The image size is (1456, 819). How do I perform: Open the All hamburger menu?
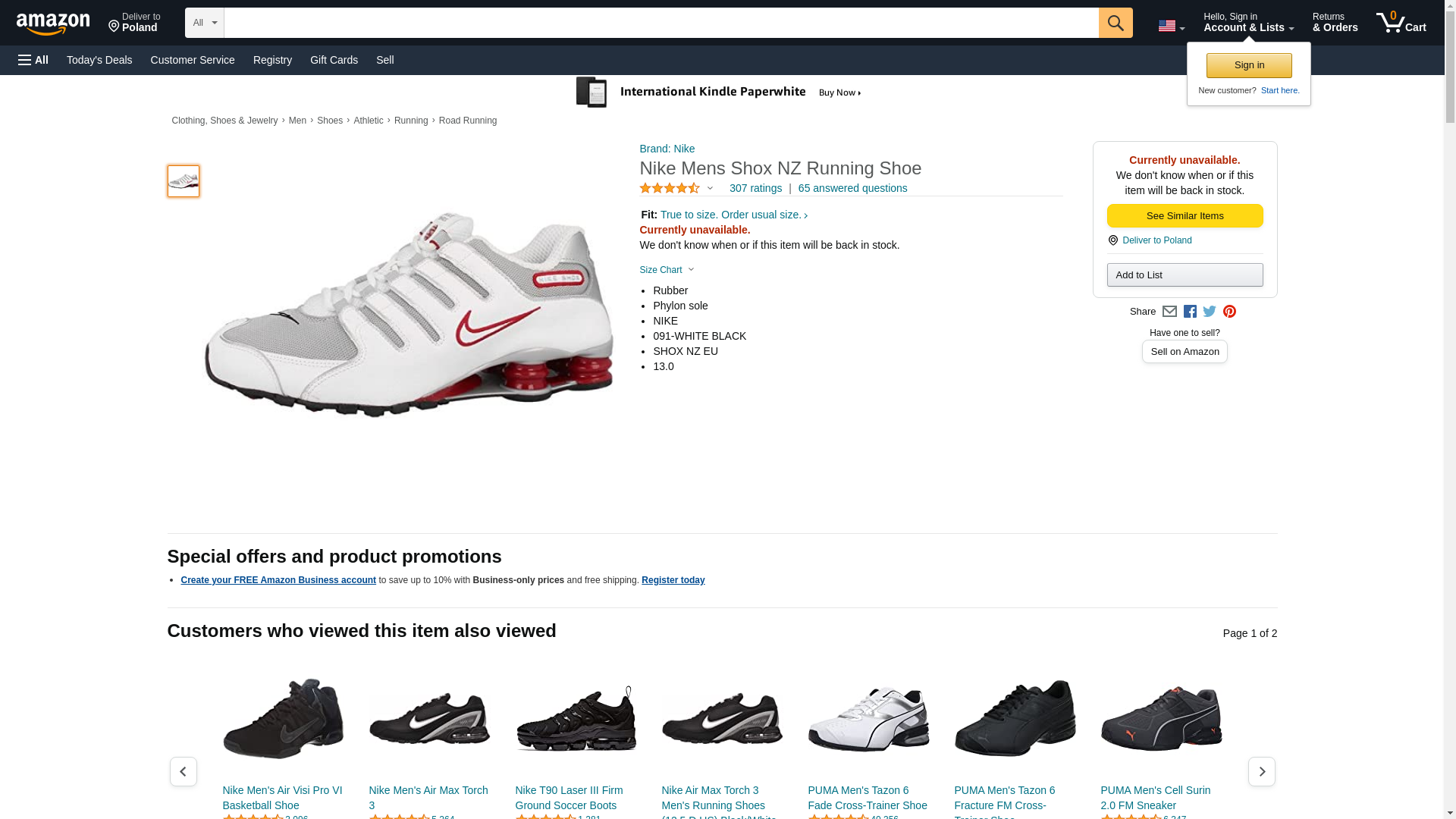click(33, 60)
